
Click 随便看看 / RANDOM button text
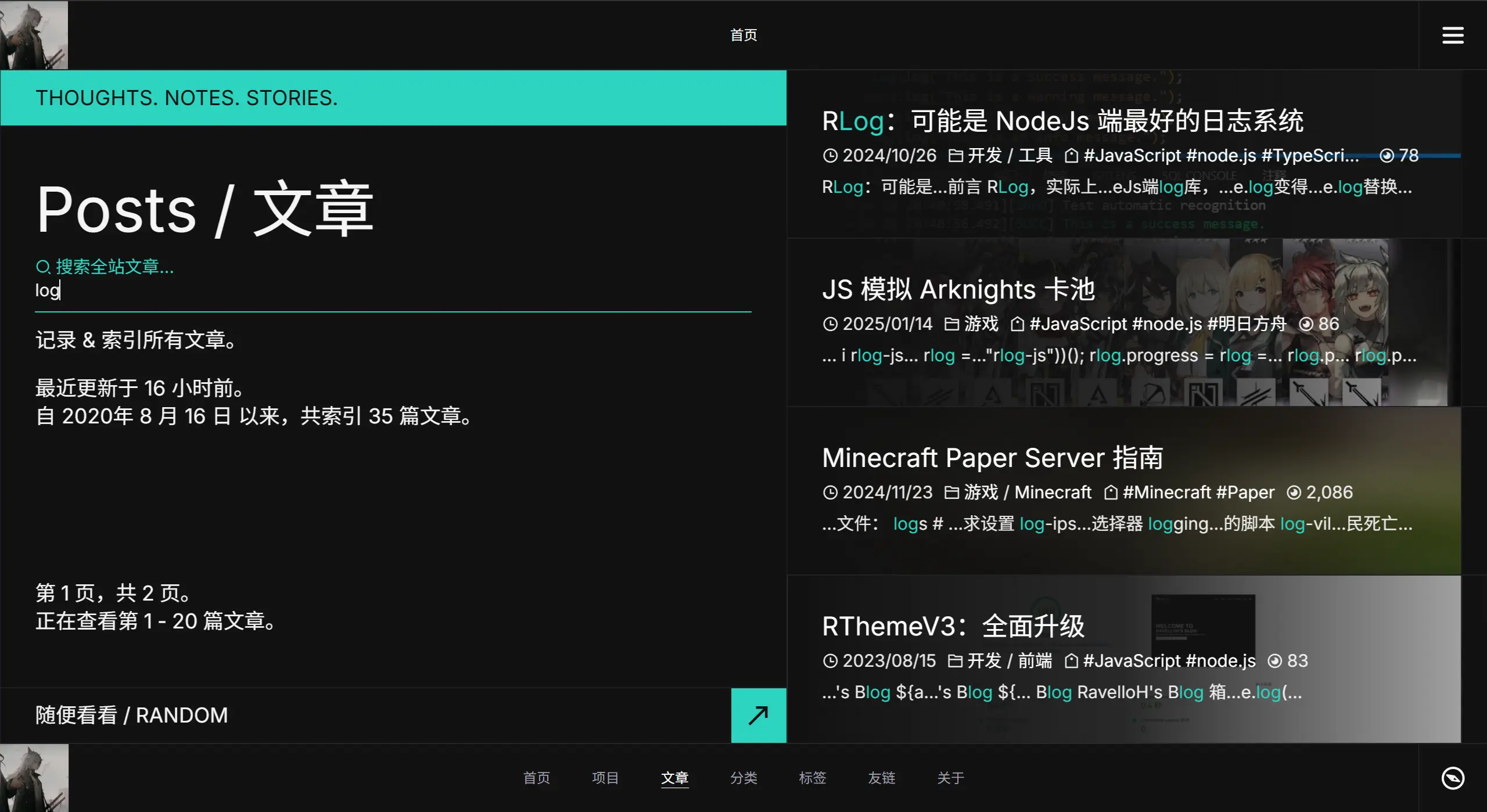[132, 715]
